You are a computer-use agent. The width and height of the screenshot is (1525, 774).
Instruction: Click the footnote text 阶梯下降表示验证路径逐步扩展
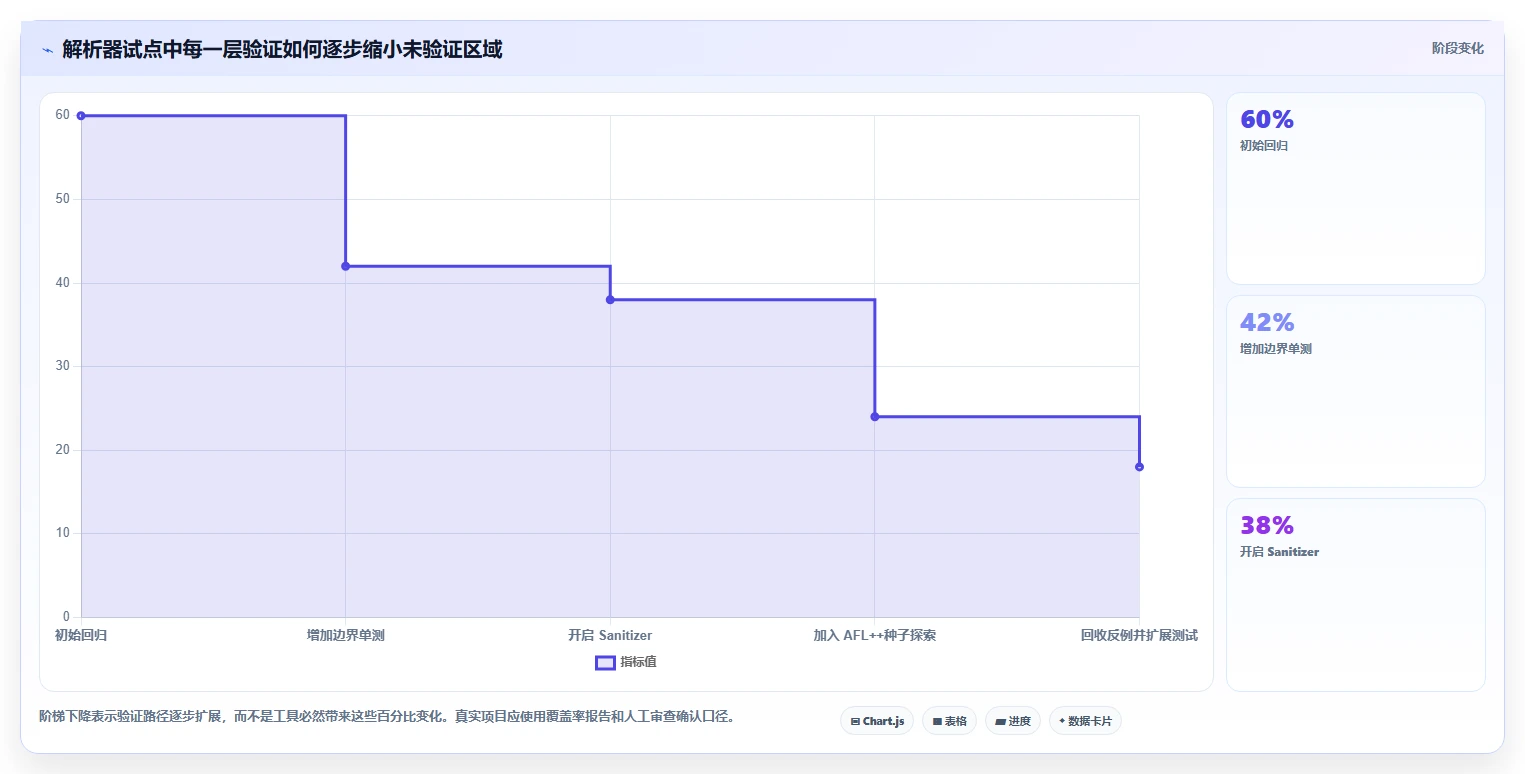[x=132, y=717]
